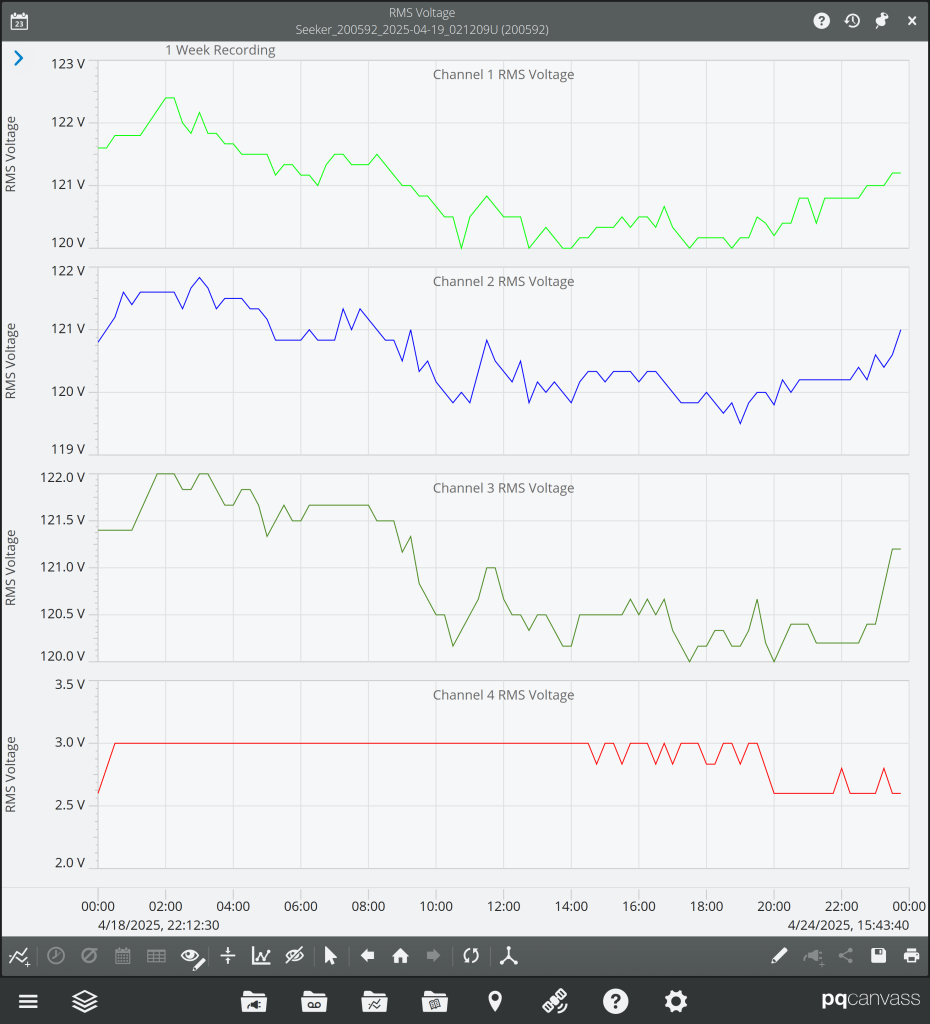Select the pointer selection tool
Image resolution: width=930 pixels, height=1024 pixels.
point(330,955)
